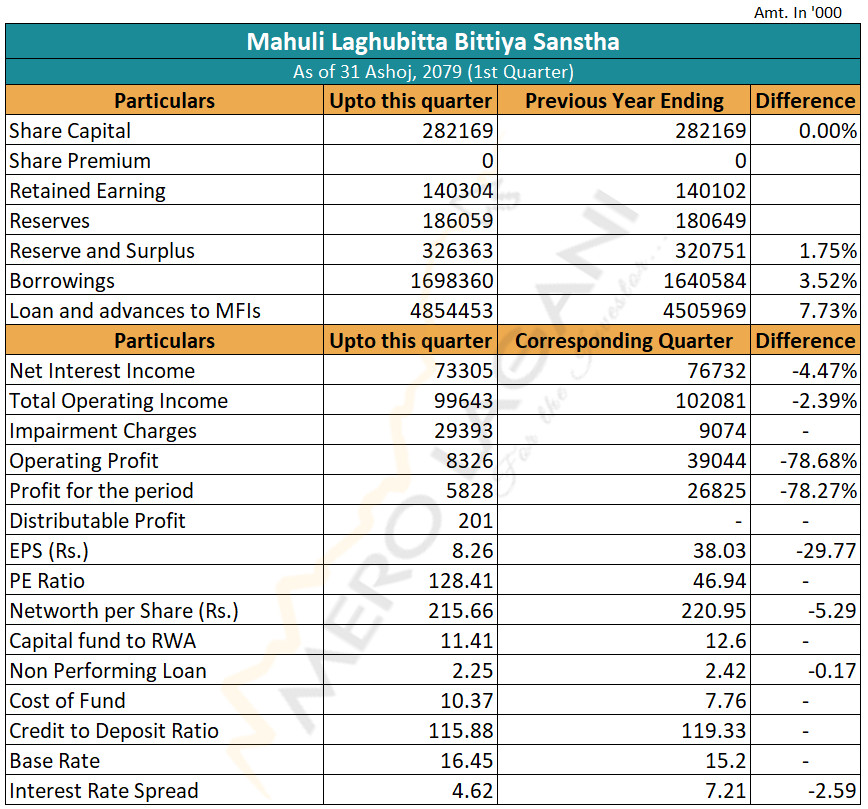Click the Credit to Deposit value 115.88

pyautogui.click(x=461, y=731)
